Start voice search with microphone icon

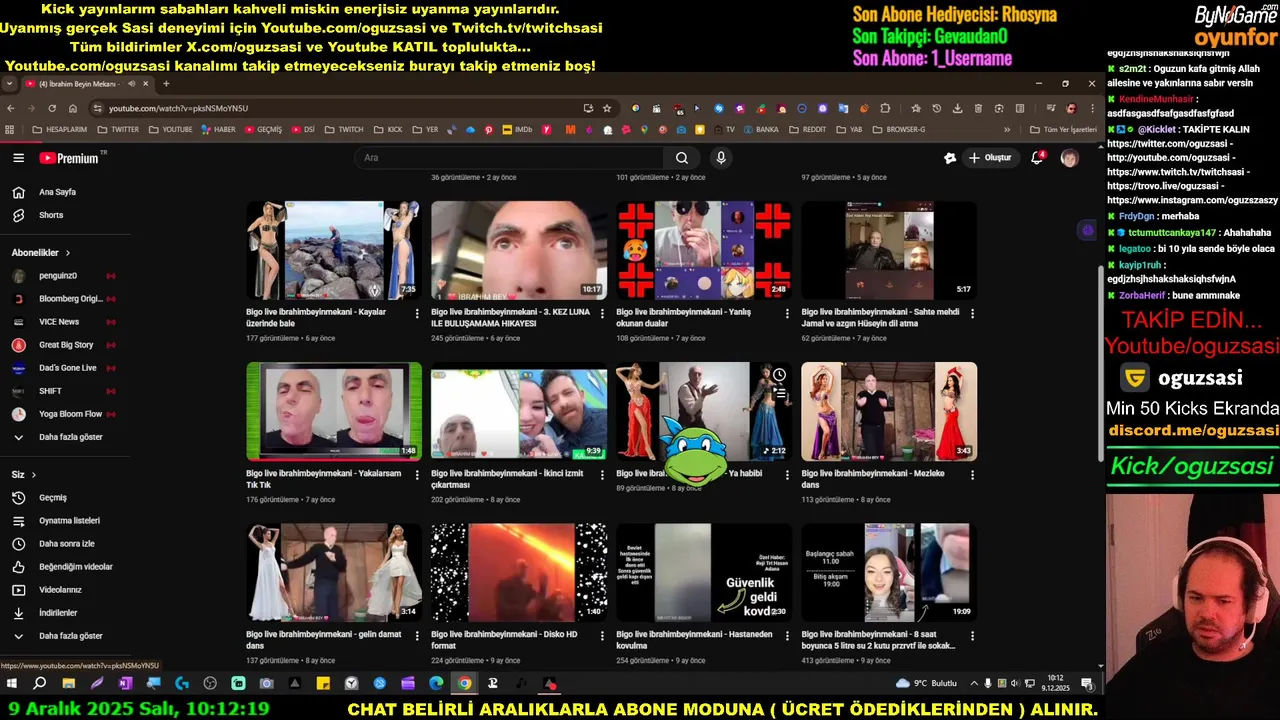pos(720,158)
